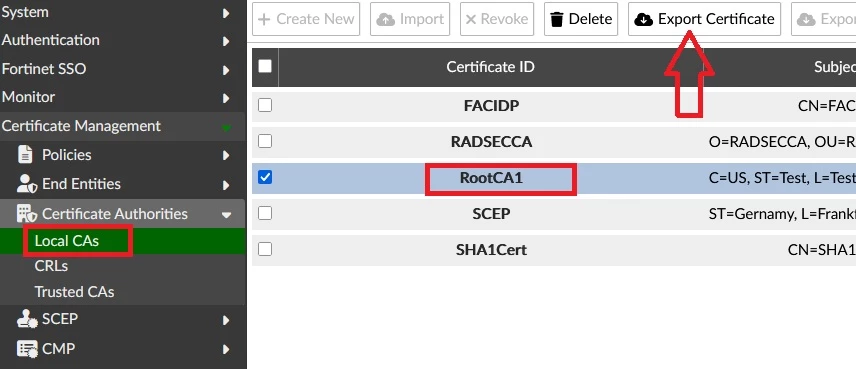Expand the CMP sidebar arrow

226,349
